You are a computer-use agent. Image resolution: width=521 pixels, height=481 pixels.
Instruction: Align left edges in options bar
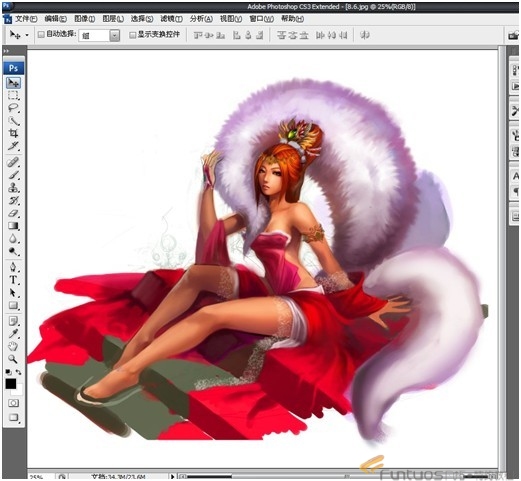(237, 35)
